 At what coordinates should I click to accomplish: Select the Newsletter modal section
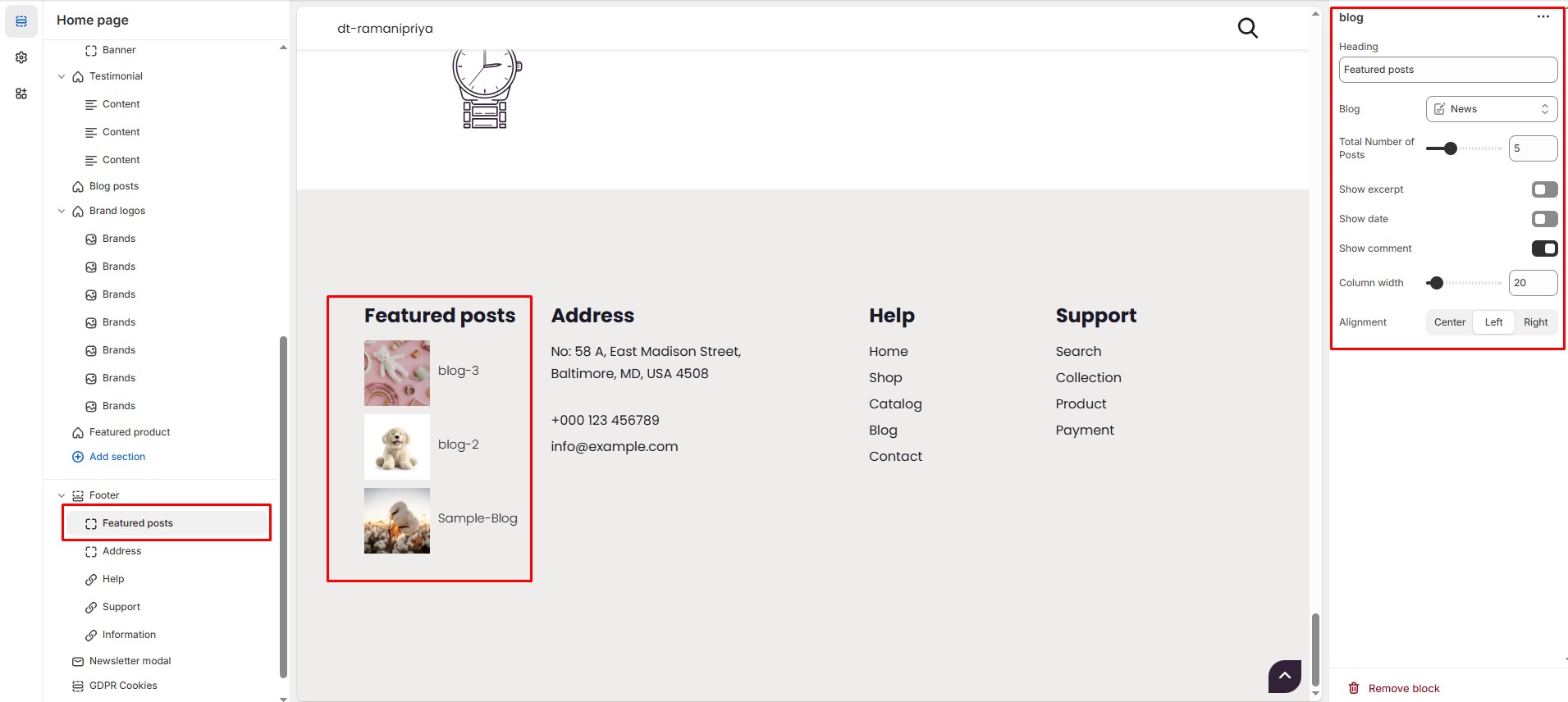[x=130, y=661]
